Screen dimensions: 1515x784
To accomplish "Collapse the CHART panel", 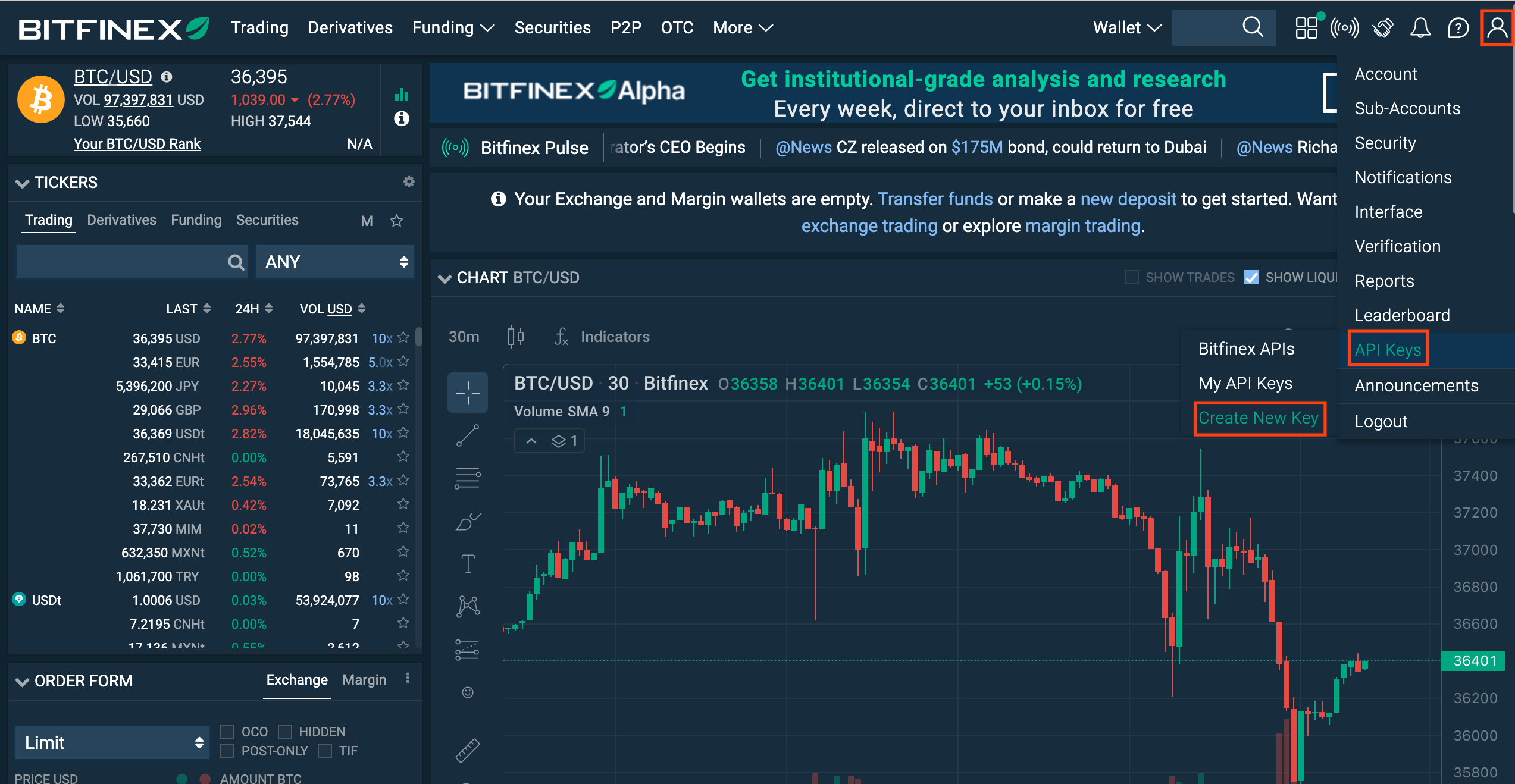I will coord(445,278).
